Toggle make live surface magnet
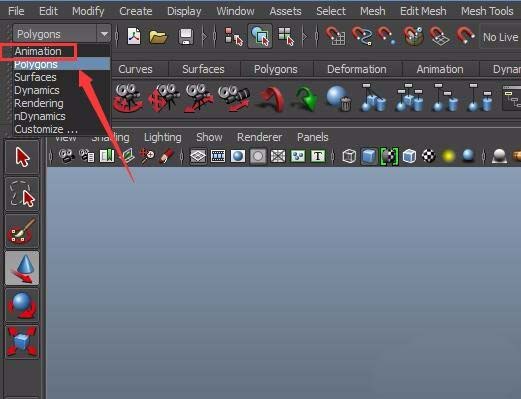Screen dimensions: 521x399 click(465, 35)
